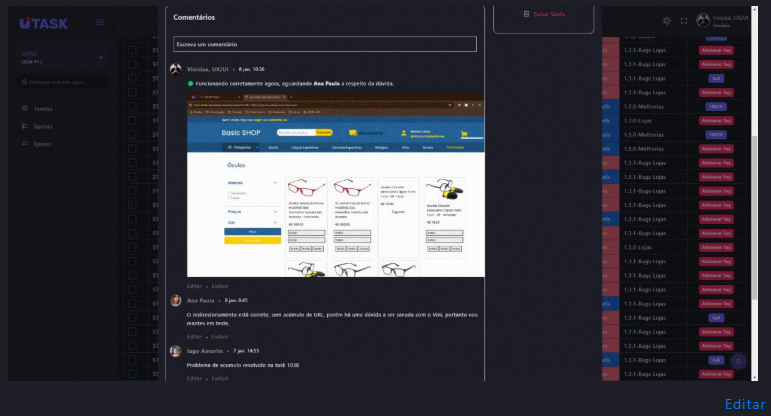Open the Tarefas sidebar menu
771x416 pixels.
pos(43,109)
